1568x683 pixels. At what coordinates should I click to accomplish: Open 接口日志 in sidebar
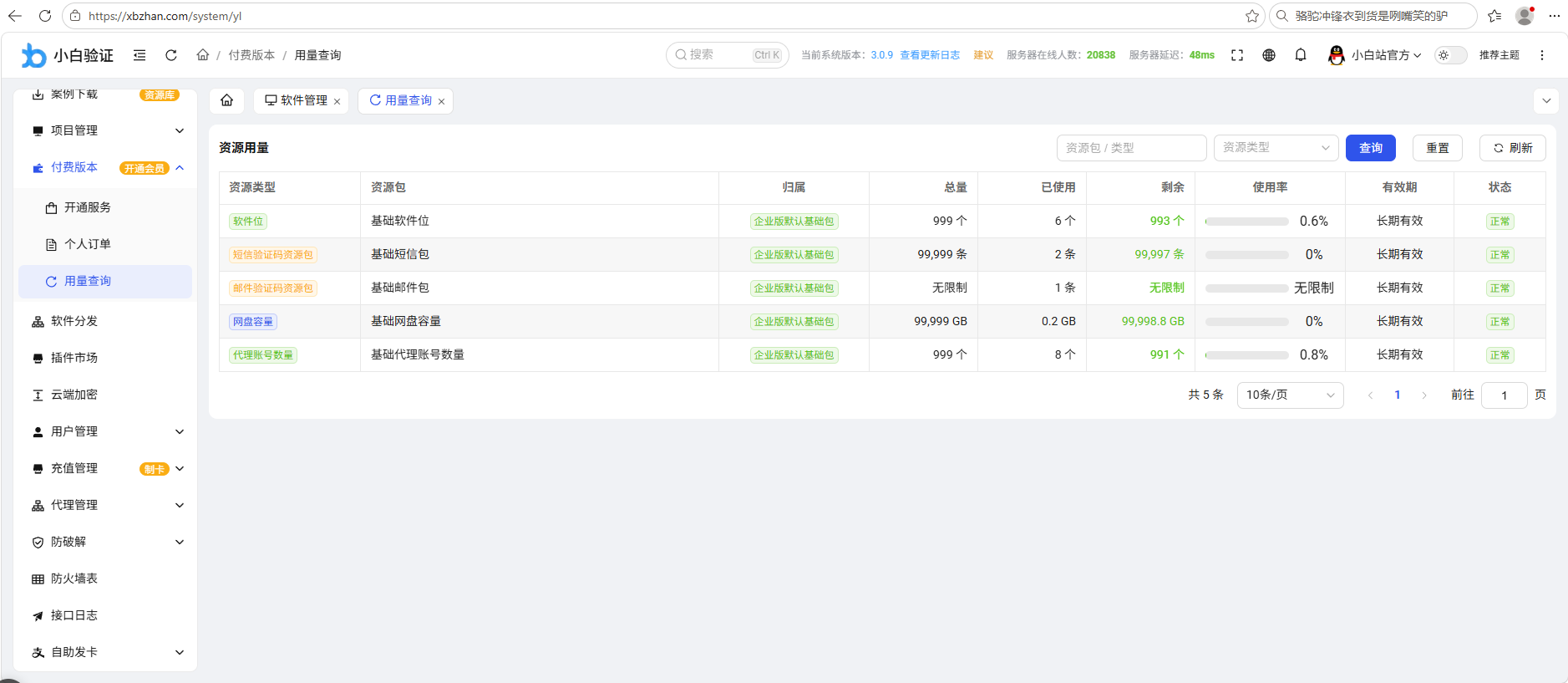105,615
